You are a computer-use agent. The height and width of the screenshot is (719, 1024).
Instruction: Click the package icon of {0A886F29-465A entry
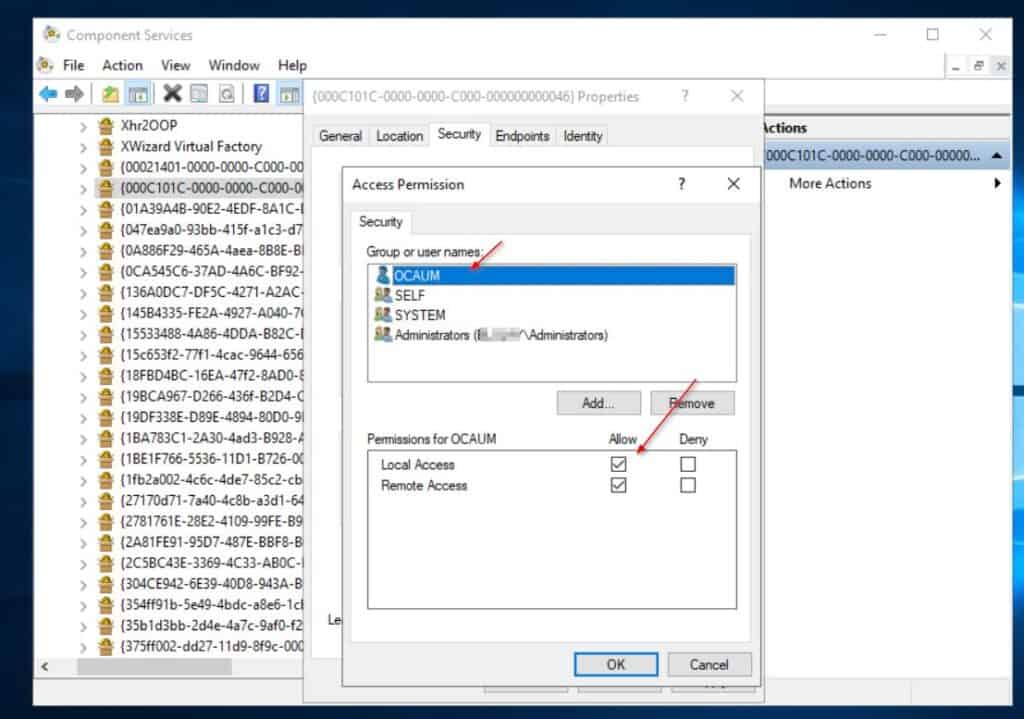[x=106, y=251]
